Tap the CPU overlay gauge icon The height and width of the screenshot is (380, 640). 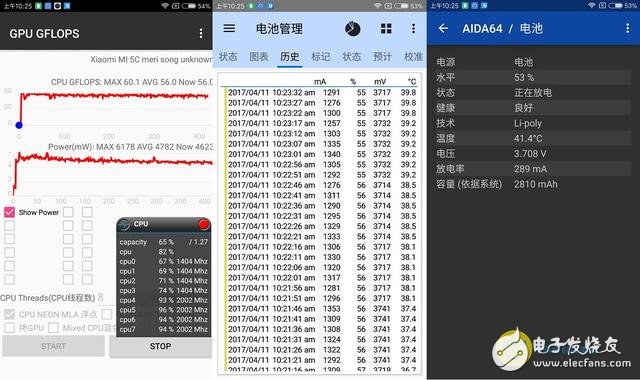(124, 224)
